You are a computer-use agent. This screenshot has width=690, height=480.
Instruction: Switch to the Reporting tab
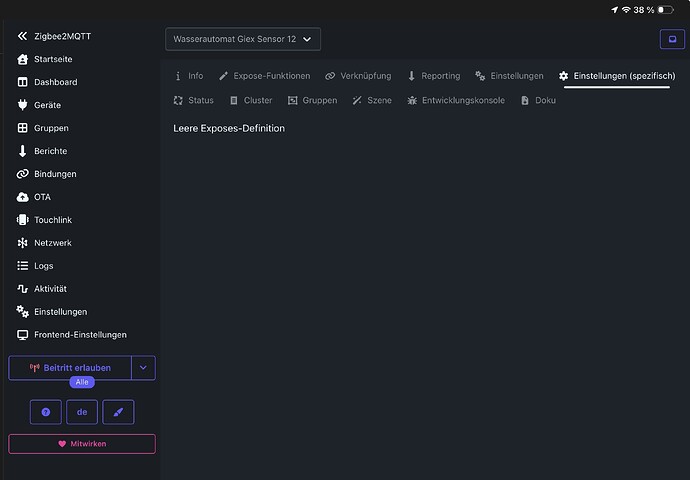(x=434, y=76)
